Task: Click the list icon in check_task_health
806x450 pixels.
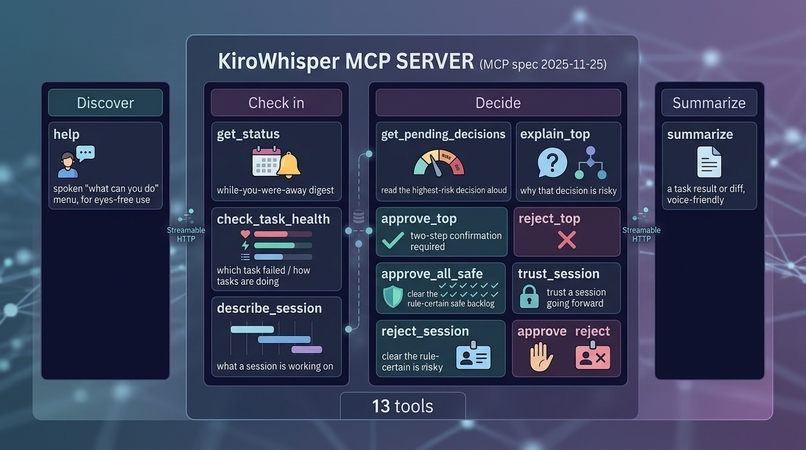Action: 245,257
